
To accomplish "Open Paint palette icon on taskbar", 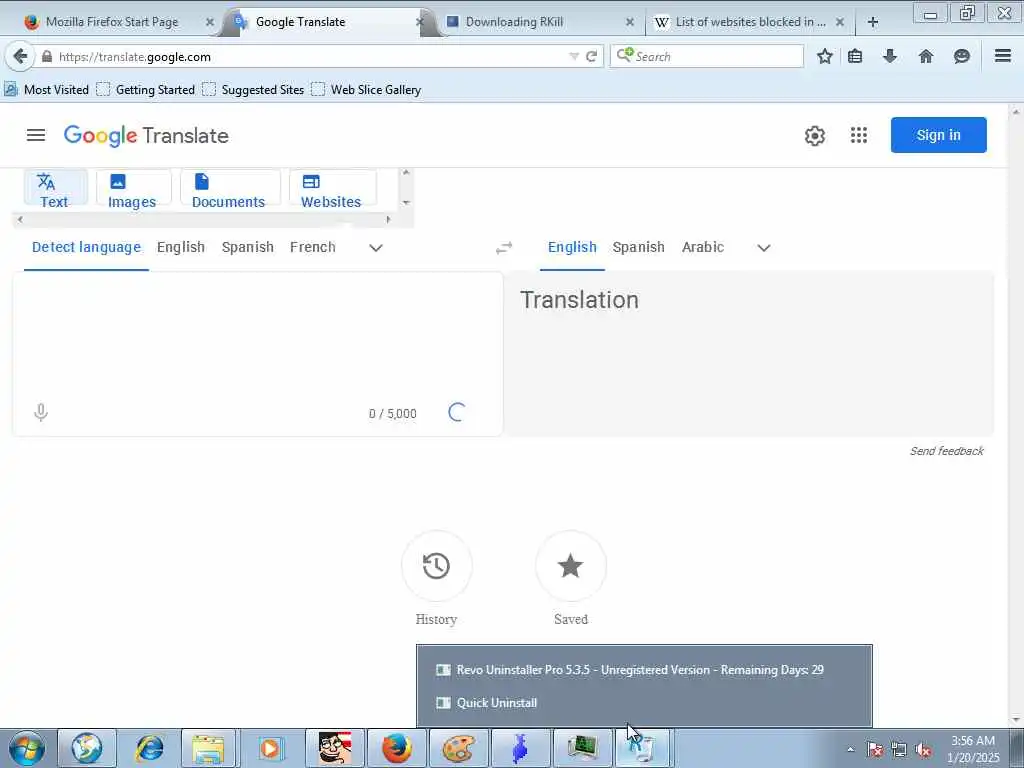I will [458, 748].
